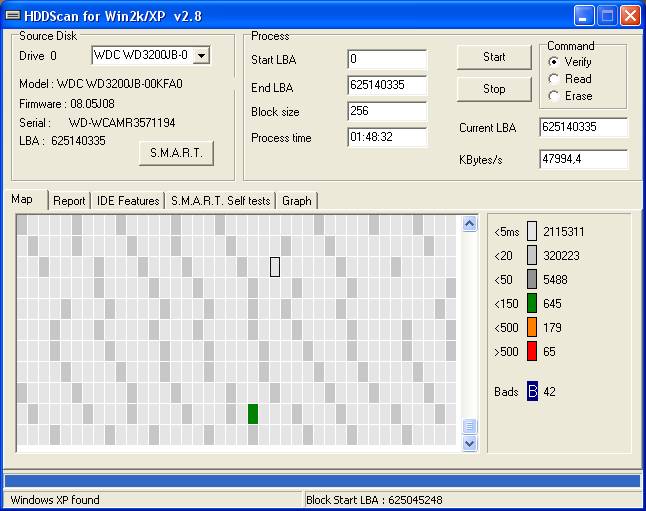Click the Model WDC WD3200JB-00KFA0 text
This screenshot has height=511, width=646.
point(101,84)
